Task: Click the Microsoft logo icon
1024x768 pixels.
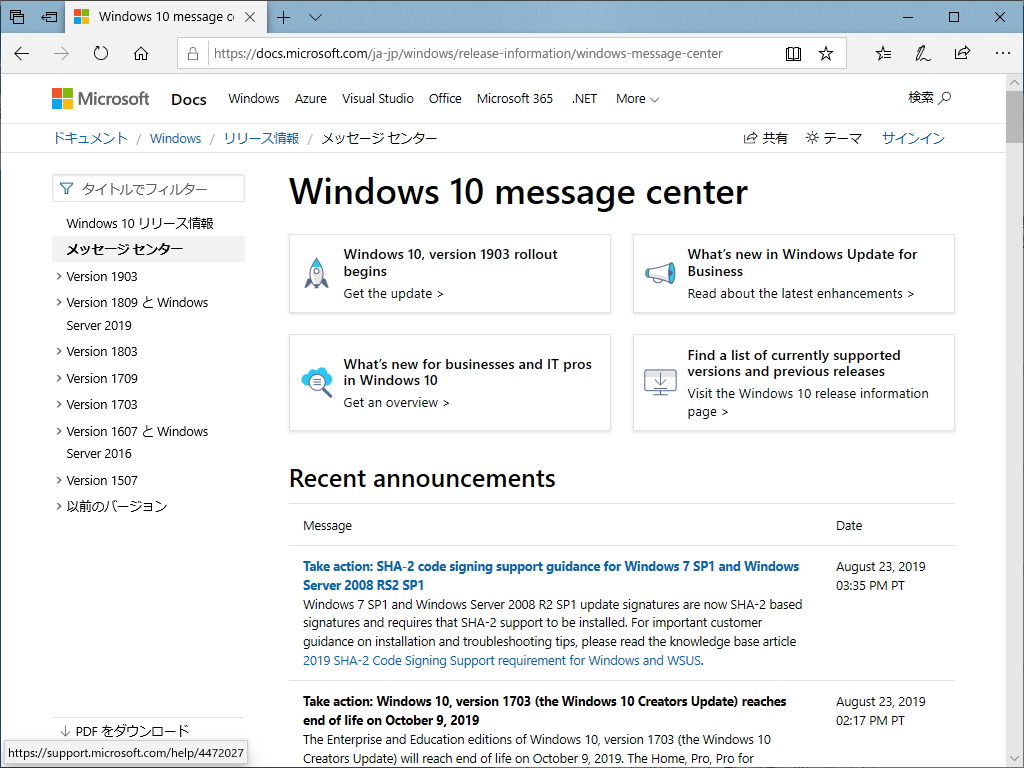Action: tap(60, 98)
